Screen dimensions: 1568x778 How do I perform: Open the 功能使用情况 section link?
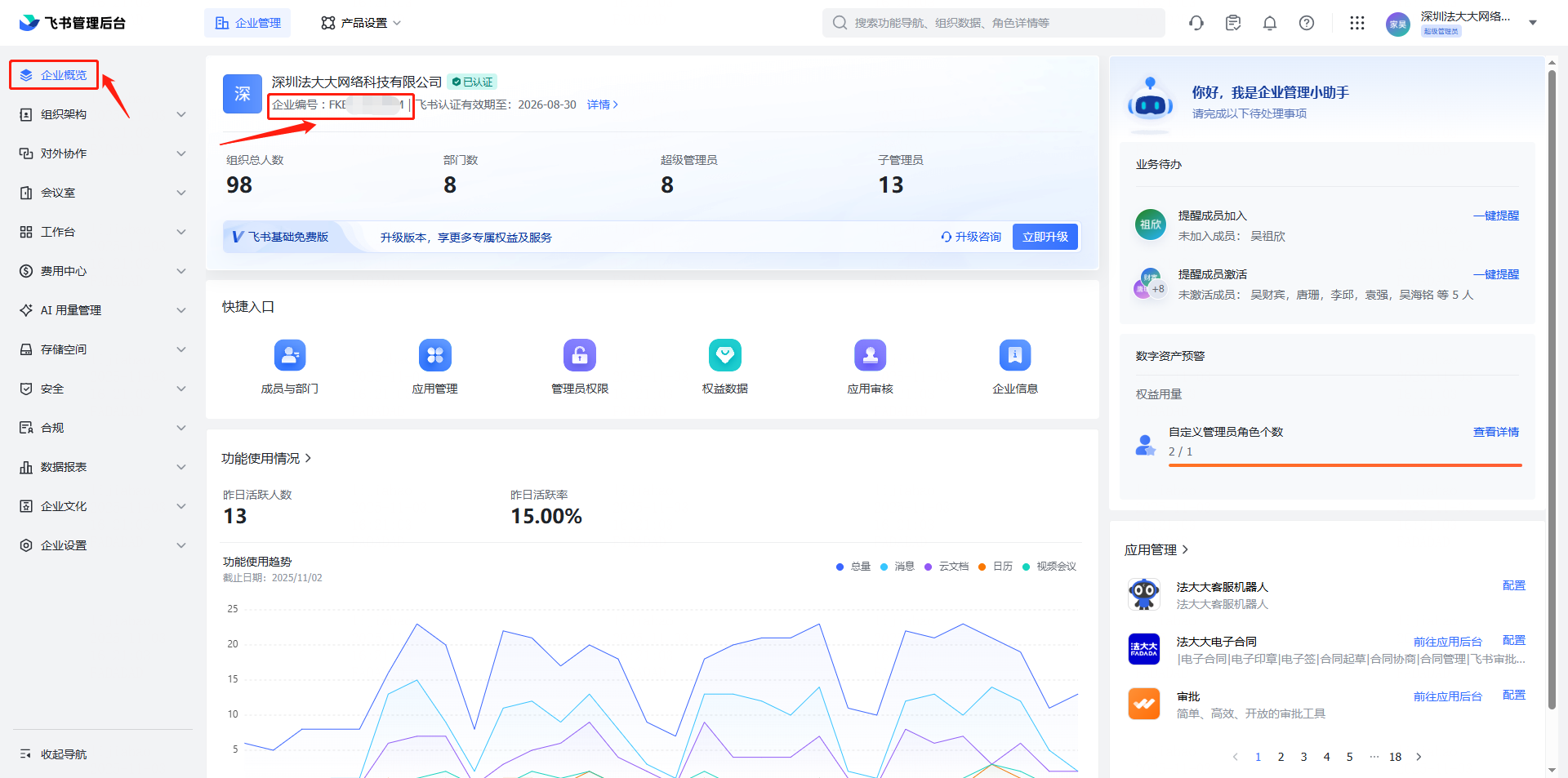pyautogui.click(x=266, y=459)
